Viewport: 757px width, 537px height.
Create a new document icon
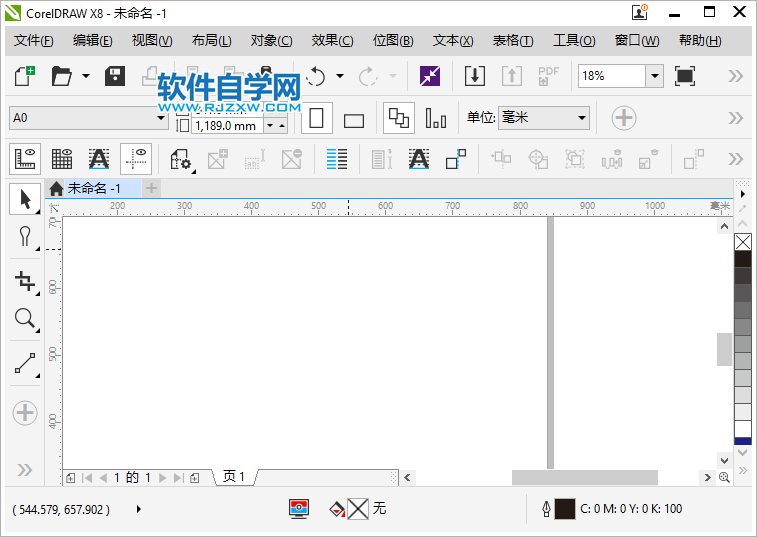(25, 76)
